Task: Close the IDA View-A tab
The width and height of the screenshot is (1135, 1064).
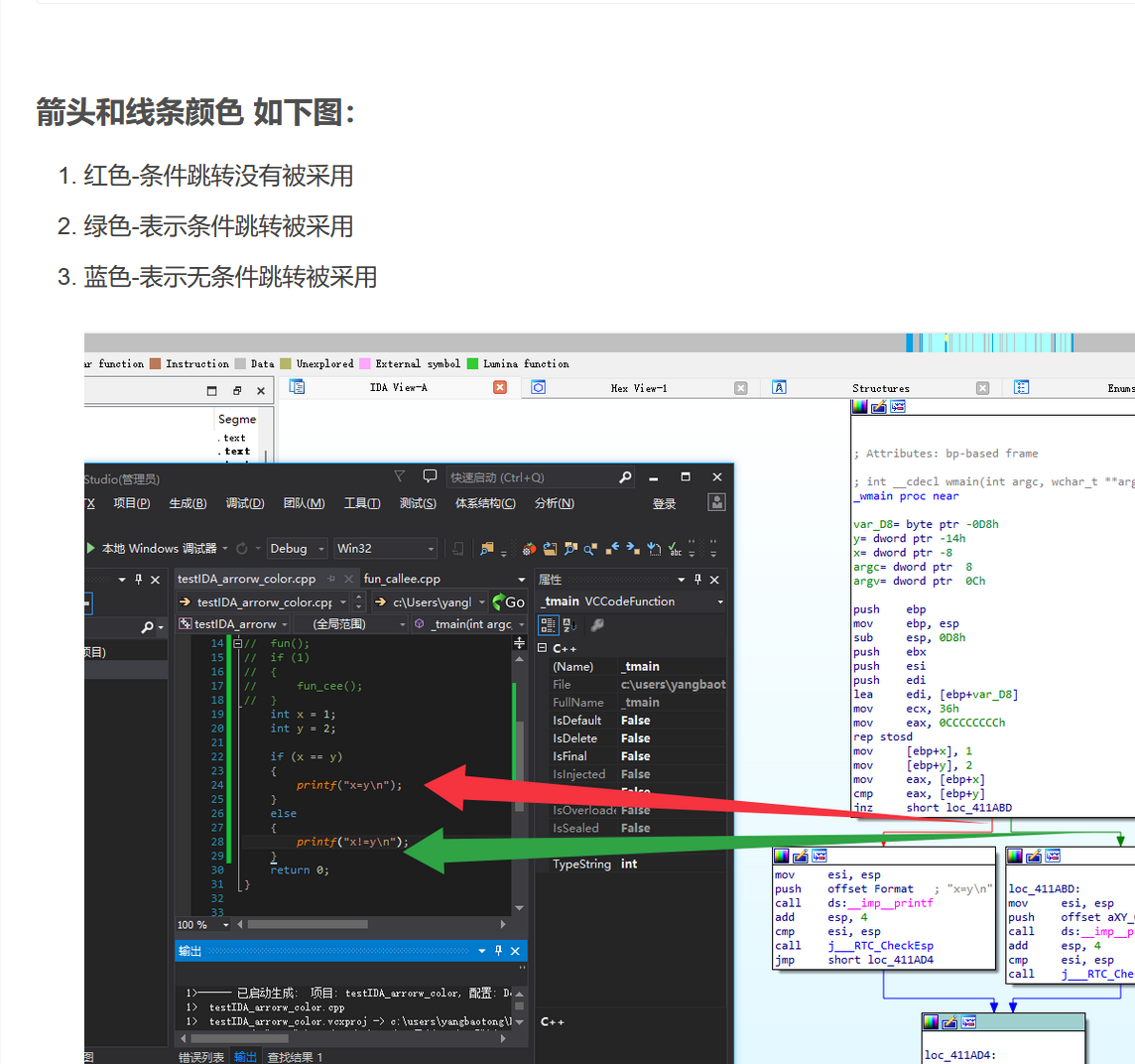Action: tap(500, 388)
